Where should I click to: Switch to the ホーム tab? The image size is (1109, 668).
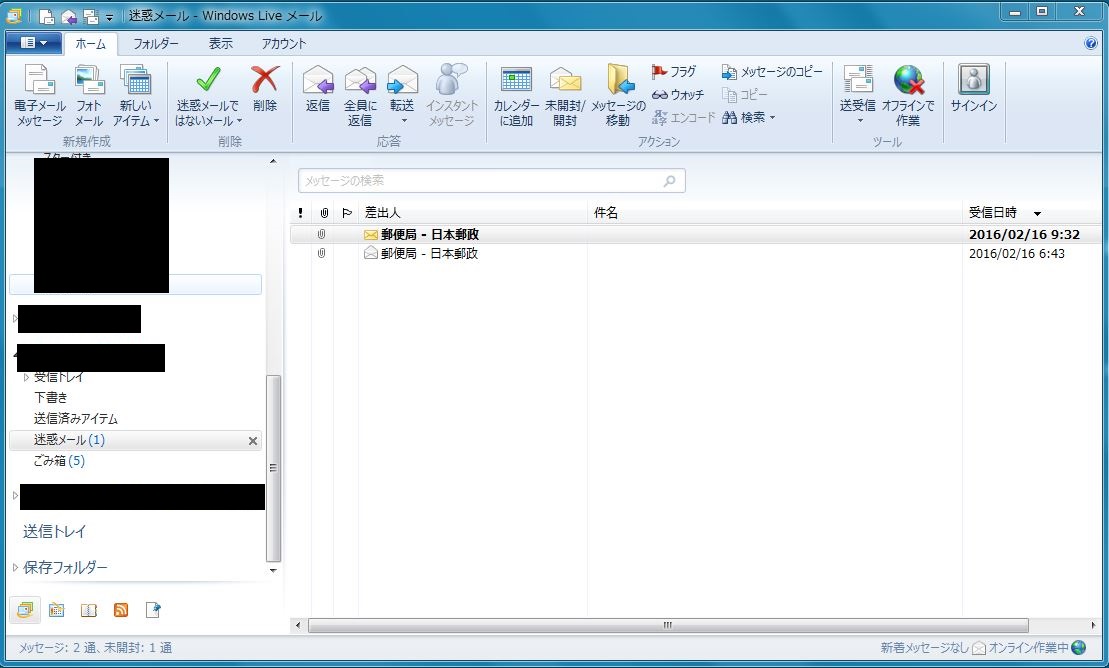coord(91,43)
